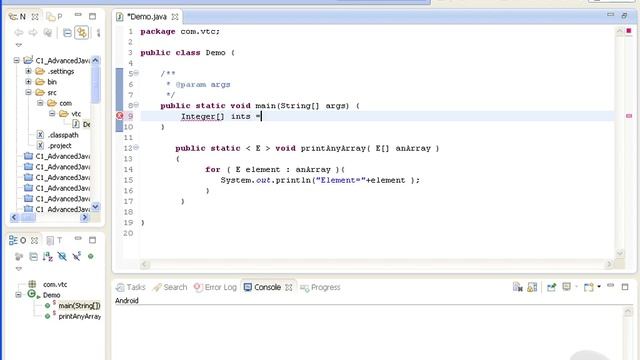Image resolution: width=640 pixels, height=360 pixels.
Task: Click the Clear Console icon
Action: coord(518,287)
